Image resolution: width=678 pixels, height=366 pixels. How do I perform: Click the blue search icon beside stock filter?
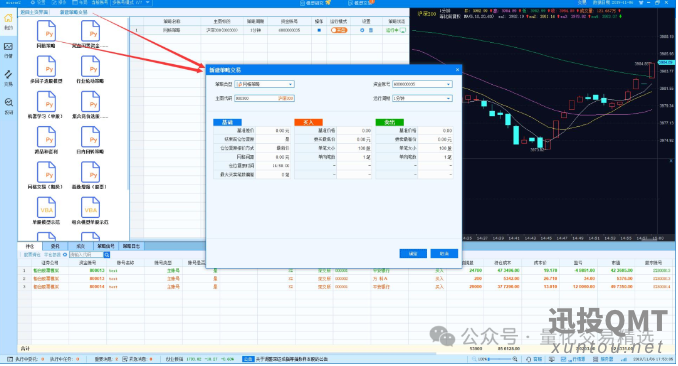(x=107, y=255)
